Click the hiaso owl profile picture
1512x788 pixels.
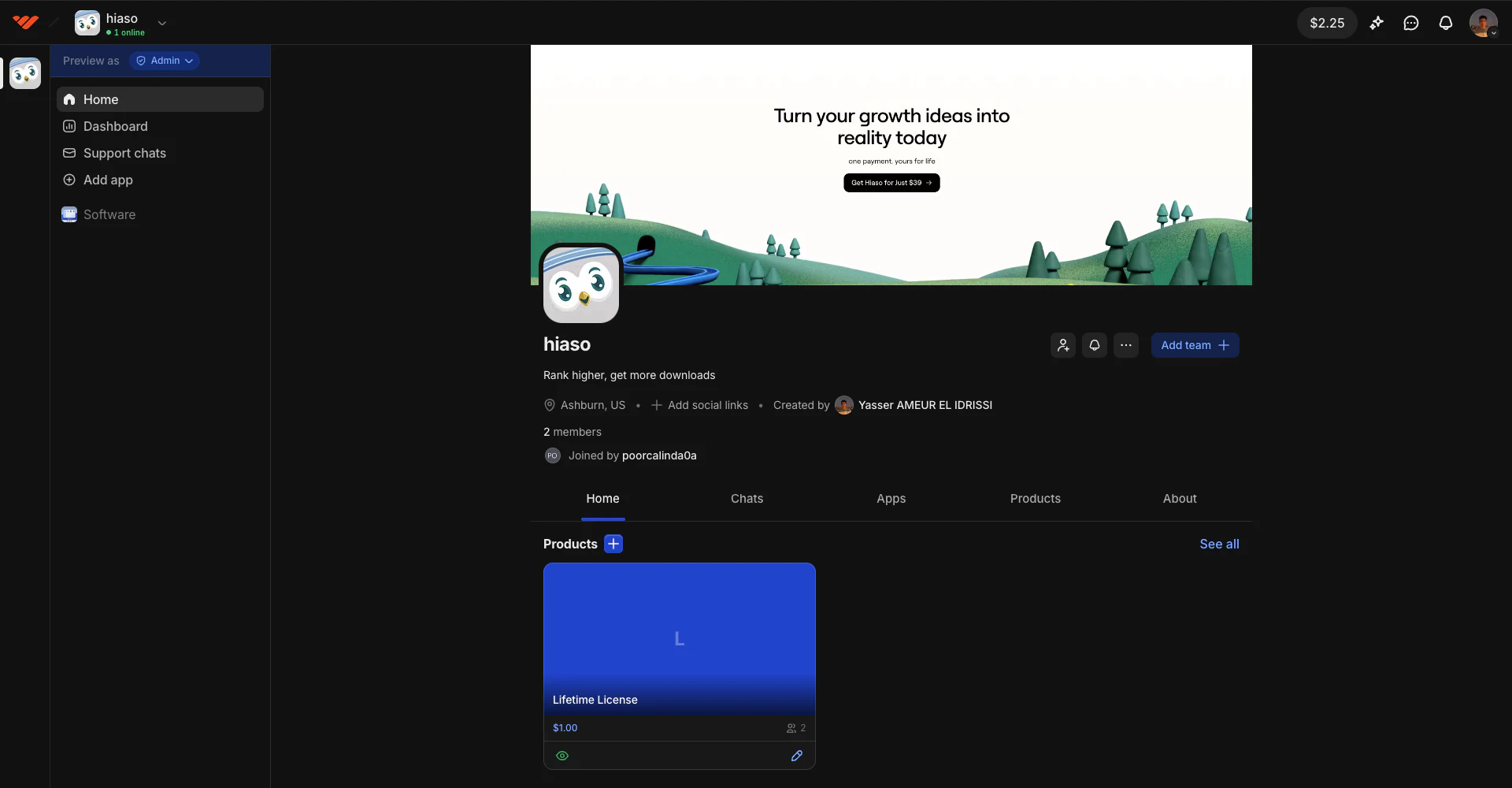(x=581, y=284)
